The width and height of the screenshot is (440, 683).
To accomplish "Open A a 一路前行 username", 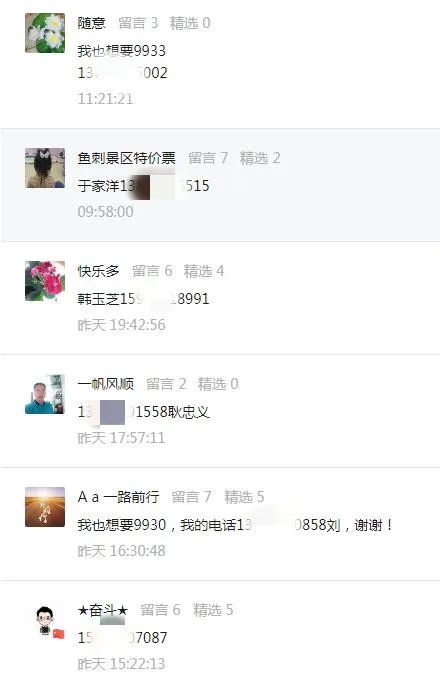I will 118,497.
